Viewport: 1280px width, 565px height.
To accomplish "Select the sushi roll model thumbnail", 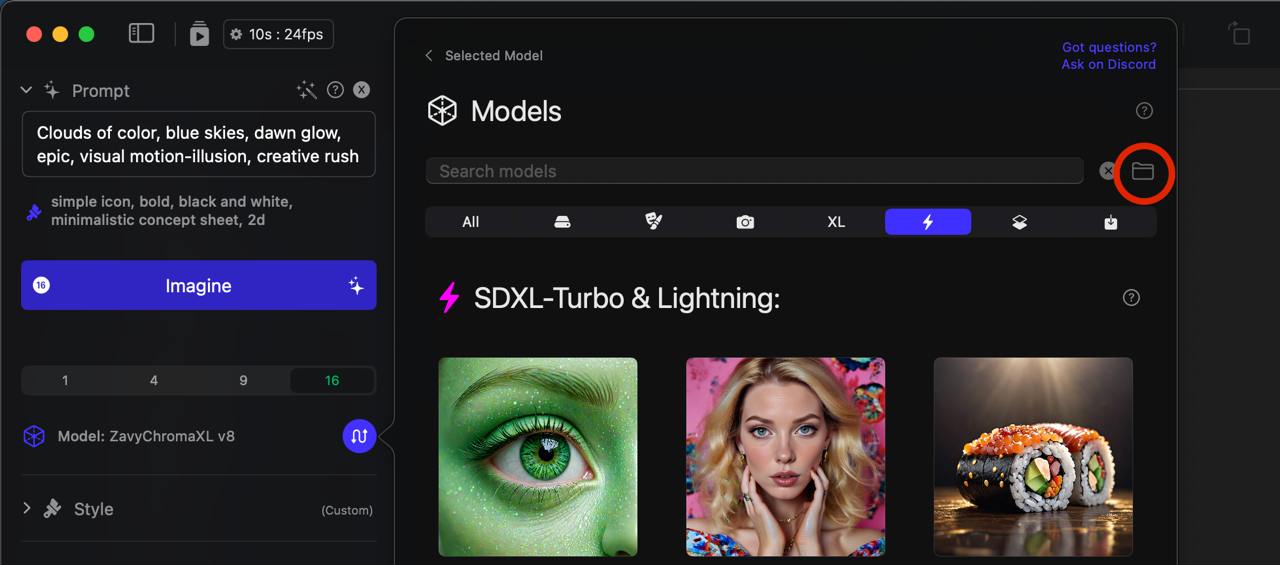I will (1033, 456).
